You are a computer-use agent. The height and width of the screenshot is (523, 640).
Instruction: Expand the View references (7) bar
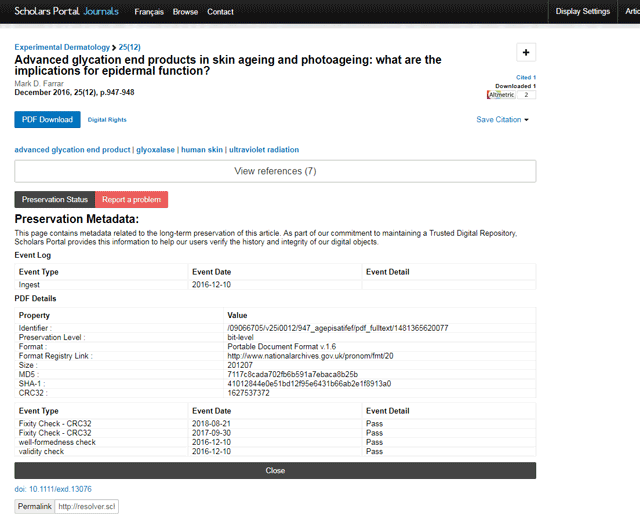click(275, 171)
